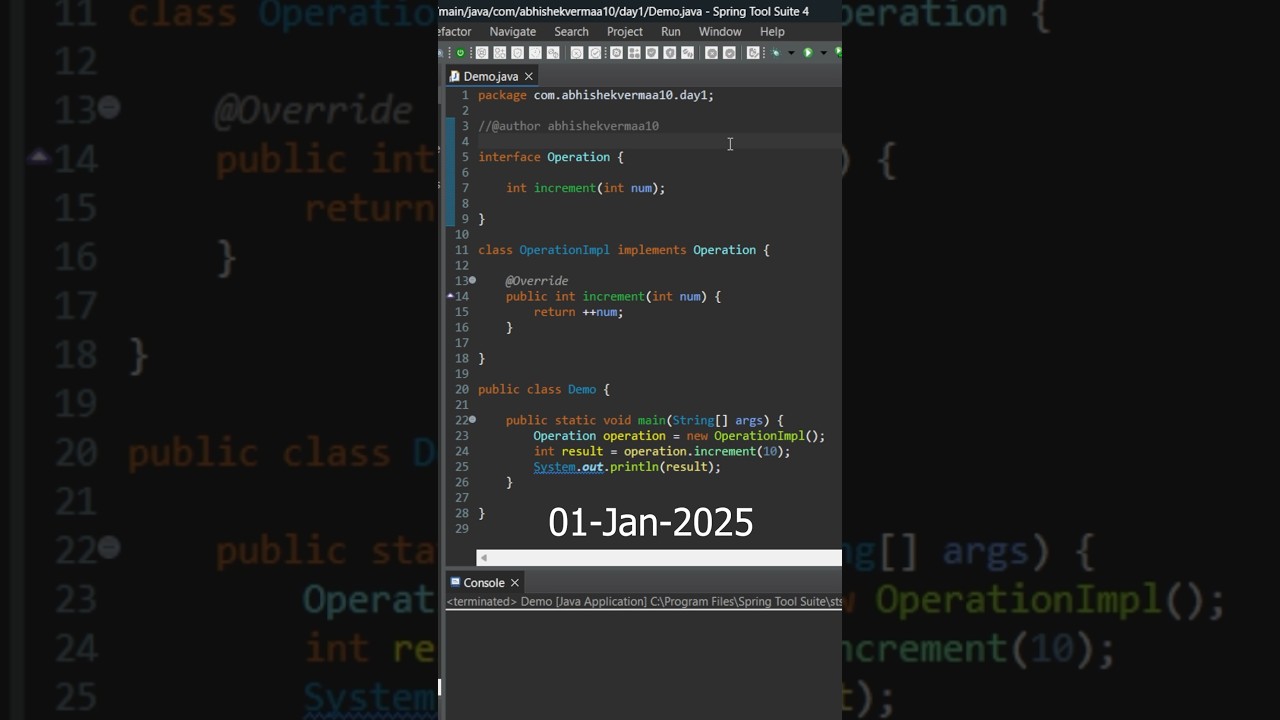Click comment '//@author abhishekvermaa10'
This screenshot has height=720, width=1280.
(568, 126)
